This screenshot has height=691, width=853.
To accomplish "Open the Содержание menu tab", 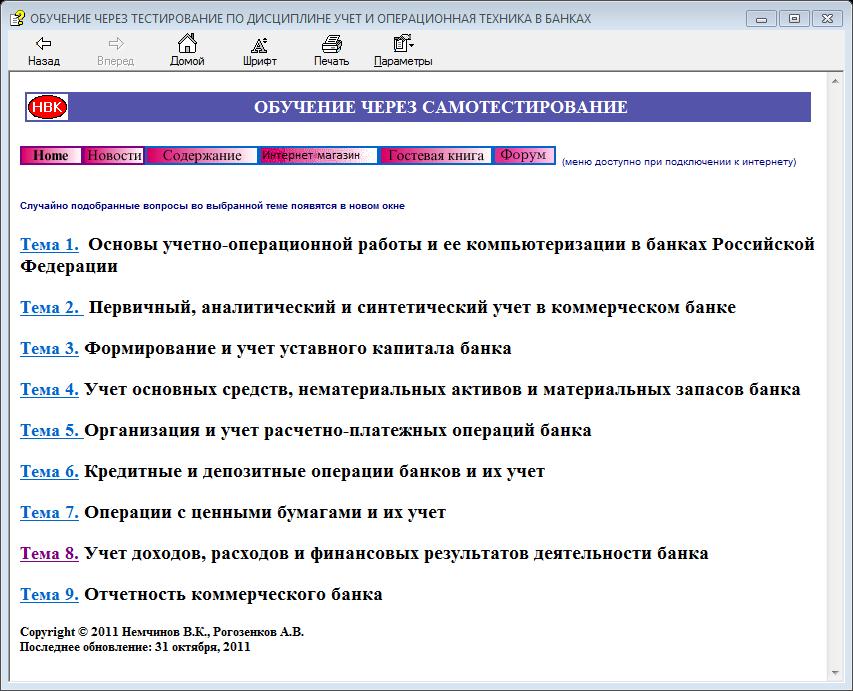I will pos(202,156).
